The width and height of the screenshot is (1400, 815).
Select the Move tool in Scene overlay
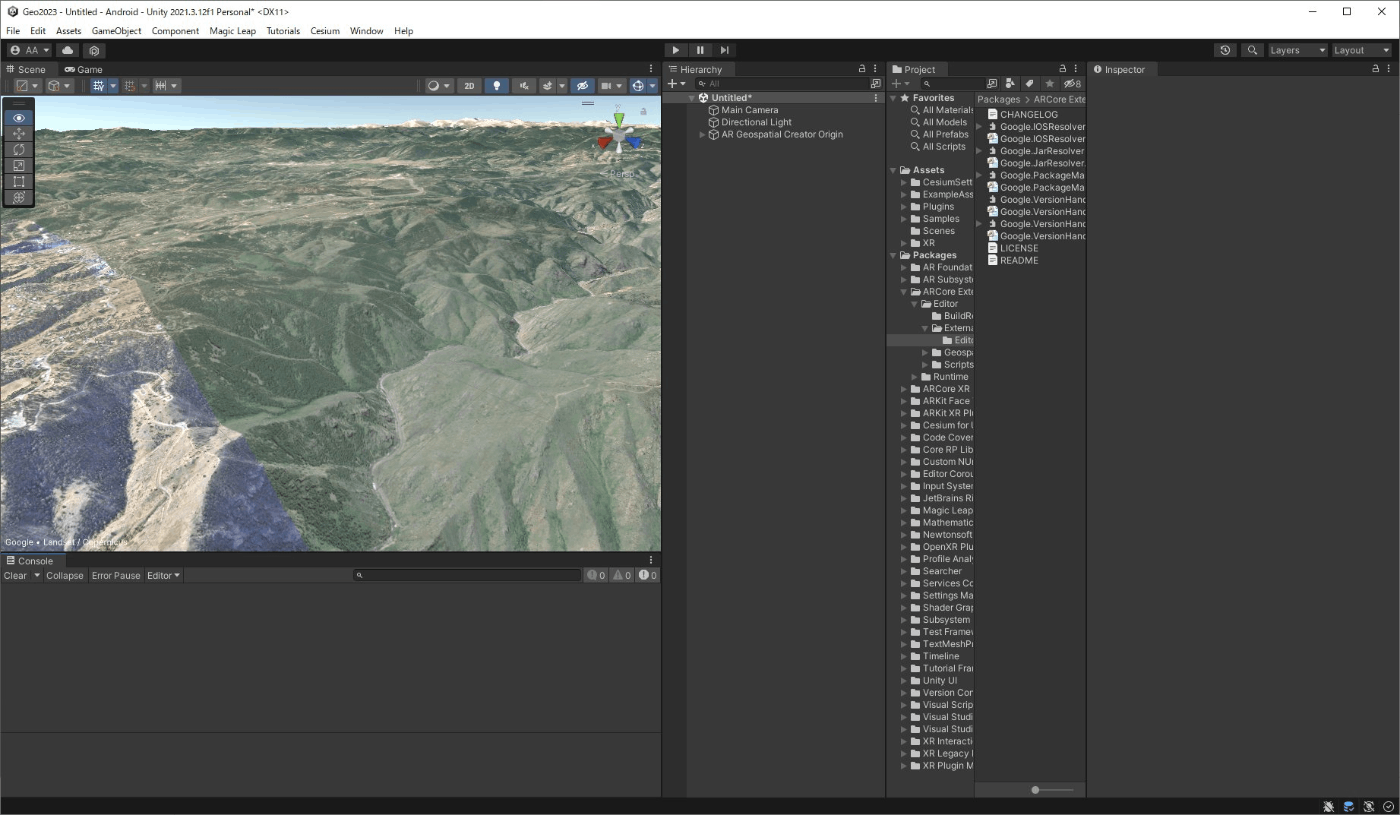click(x=19, y=133)
